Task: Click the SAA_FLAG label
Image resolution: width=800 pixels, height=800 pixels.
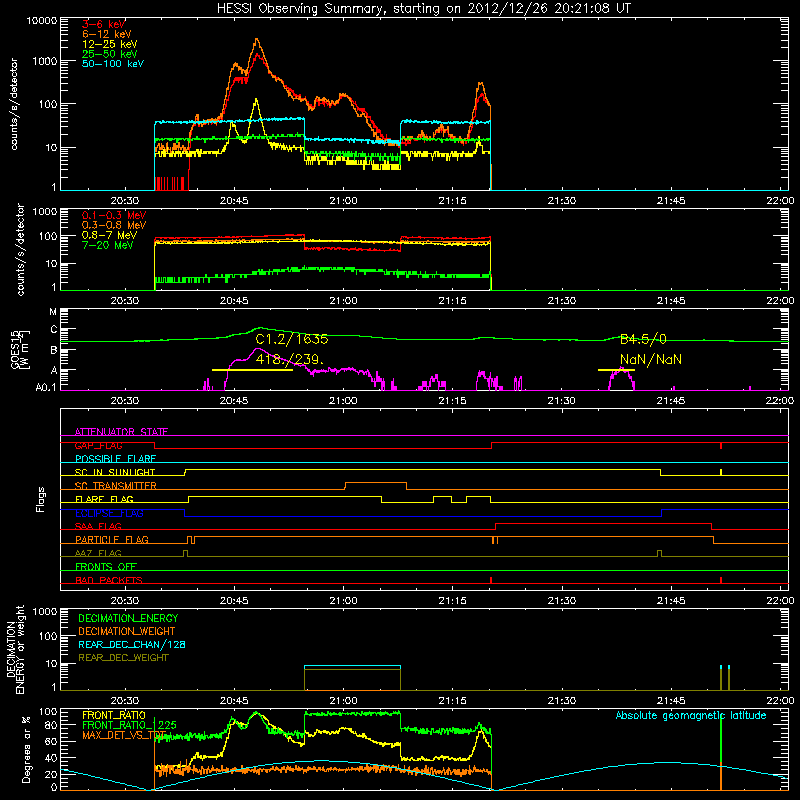Action: 98,526
